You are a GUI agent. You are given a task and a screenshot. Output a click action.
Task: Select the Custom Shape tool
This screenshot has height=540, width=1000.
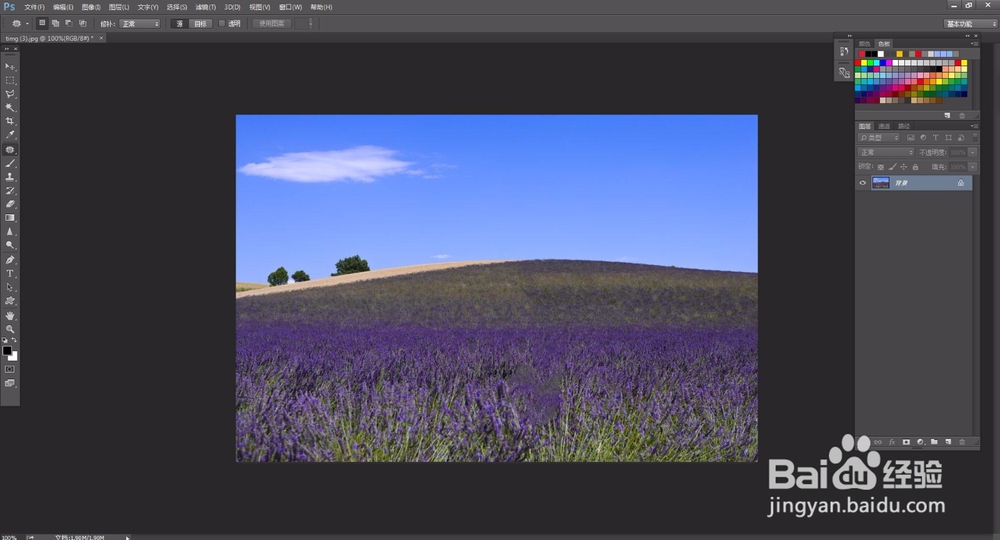pyautogui.click(x=10, y=301)
